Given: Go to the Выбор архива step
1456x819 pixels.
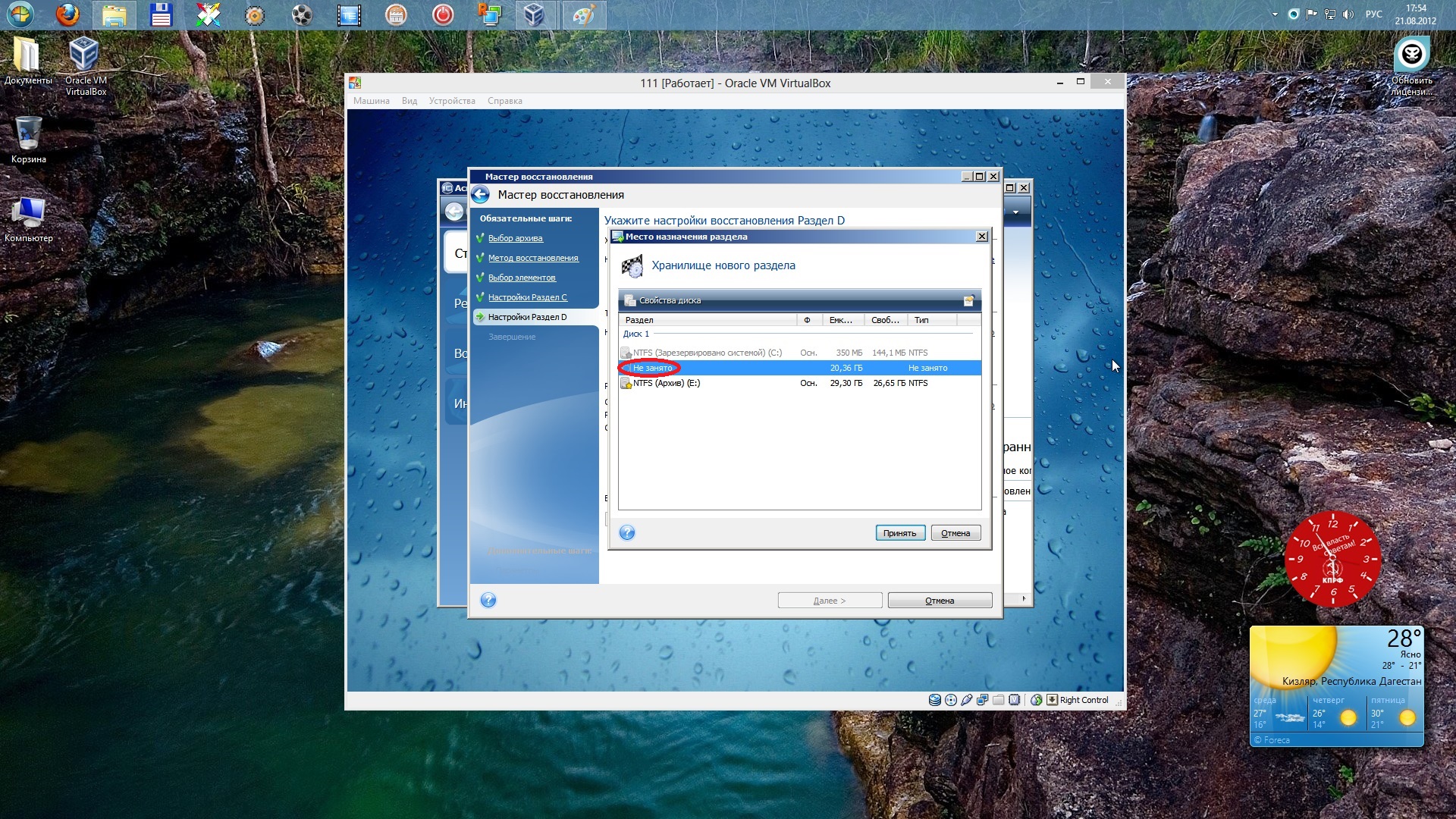Looking at the screenshot, I should click(x=515, y=238).
